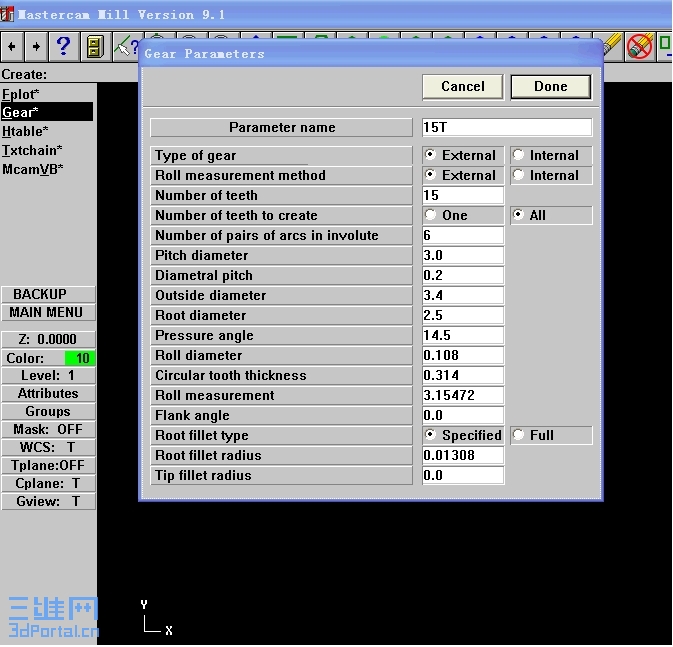Image resolution: width=673 pixels, height=647 pixels.
Task: Select the Analyze cursor-question toolbar icon
Action: click(127, 47)
